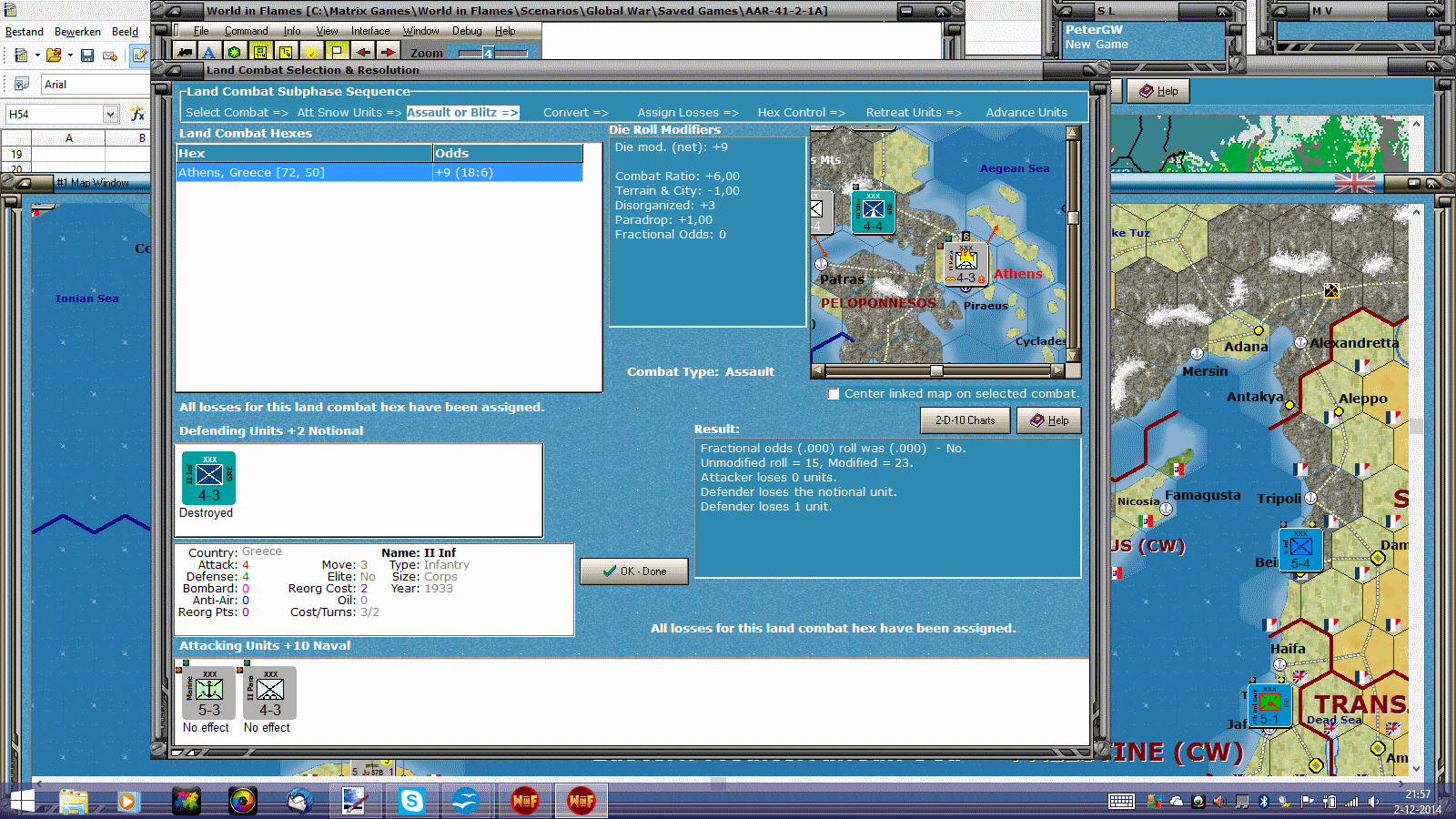1456x819 pixels.
Task: Select the Athens, Greece combat hex row
Action: [379, 173]
